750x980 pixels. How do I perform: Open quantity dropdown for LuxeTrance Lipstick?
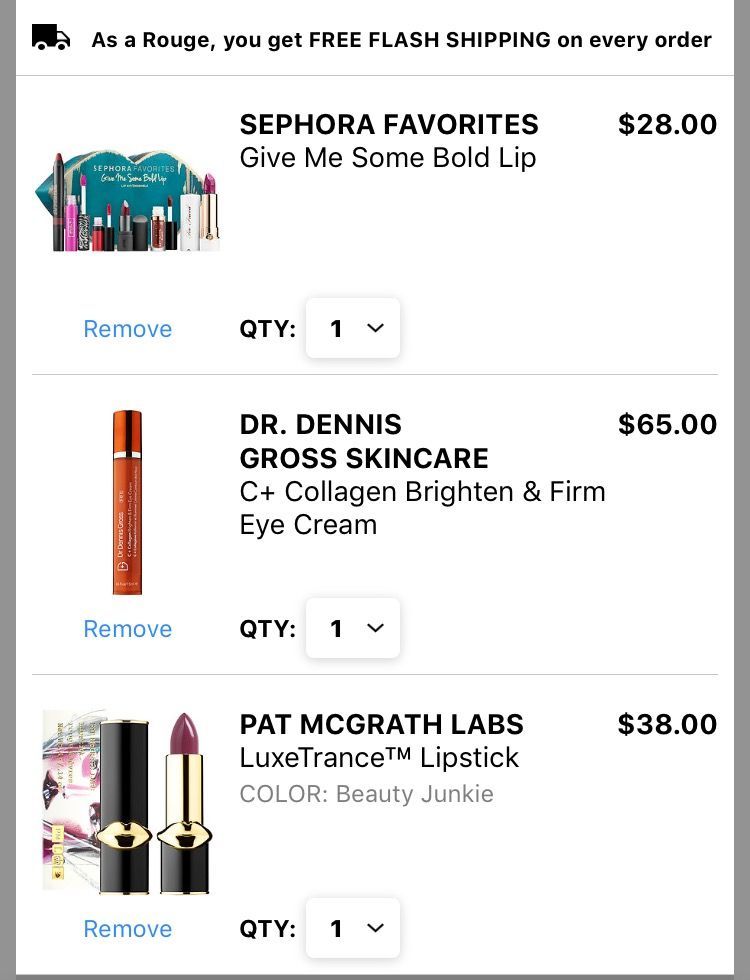pyautogui.click(x=352, y=928)
